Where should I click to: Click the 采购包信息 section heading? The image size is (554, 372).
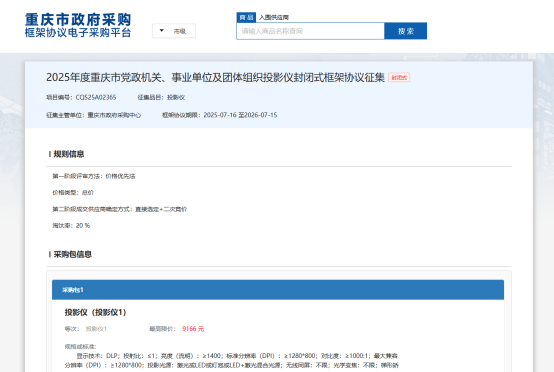[x=72, y=254]
